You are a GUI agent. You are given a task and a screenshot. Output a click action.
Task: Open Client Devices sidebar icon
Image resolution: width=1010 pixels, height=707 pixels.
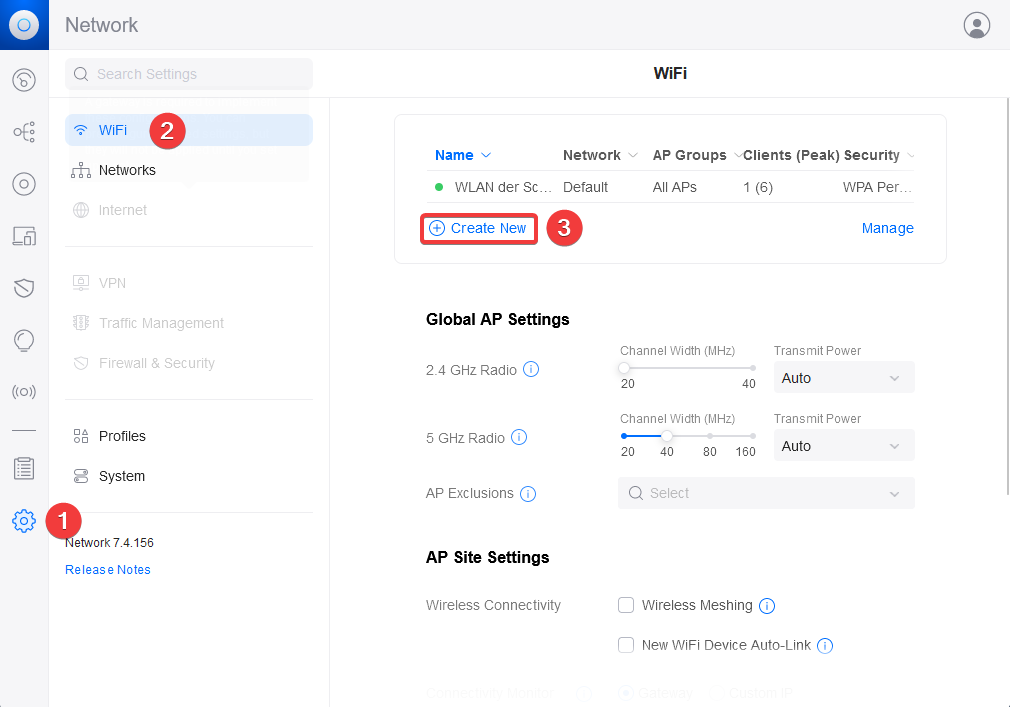point(24,236)
